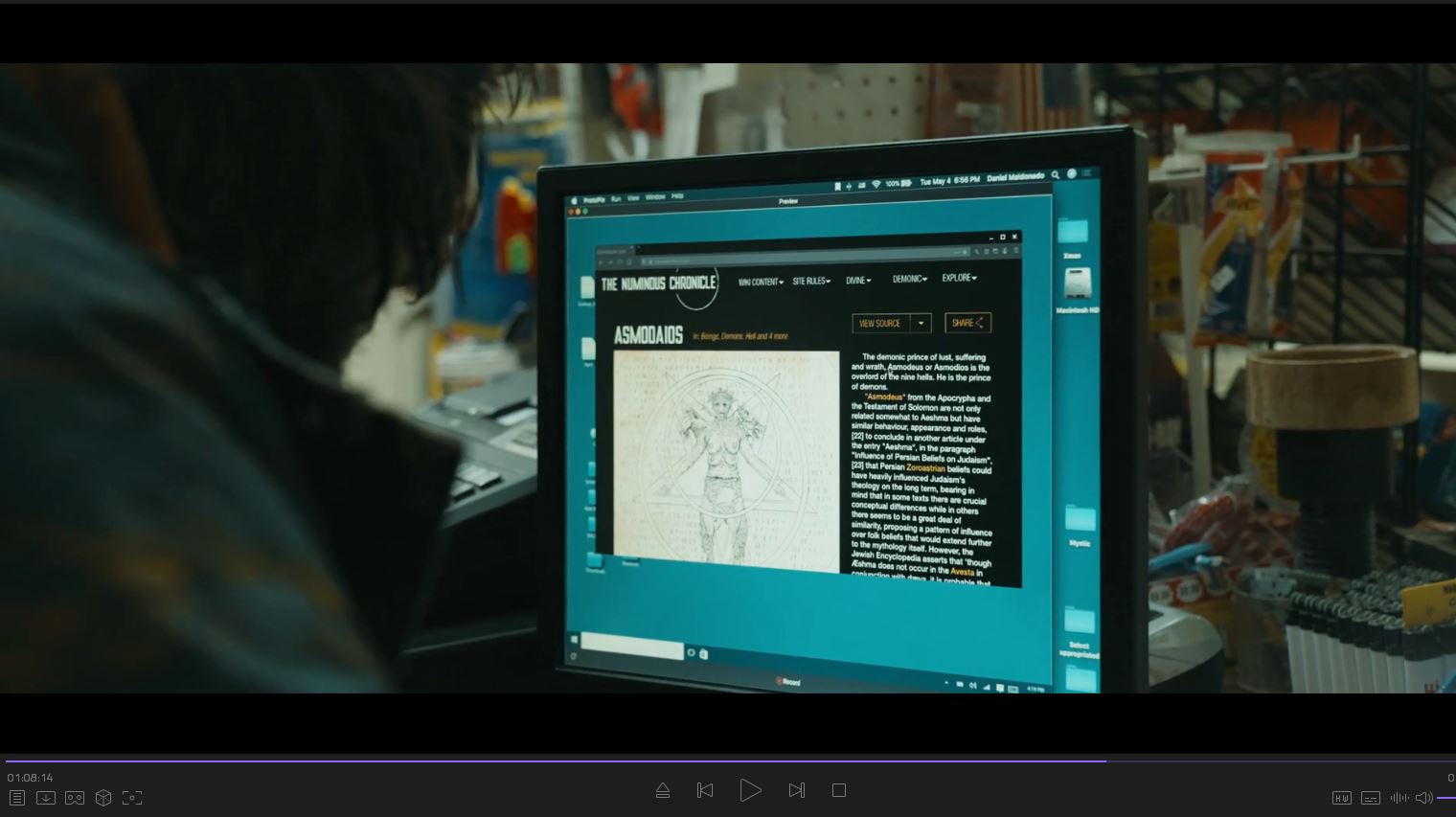Click the eject icon to open media

point(662,790)
